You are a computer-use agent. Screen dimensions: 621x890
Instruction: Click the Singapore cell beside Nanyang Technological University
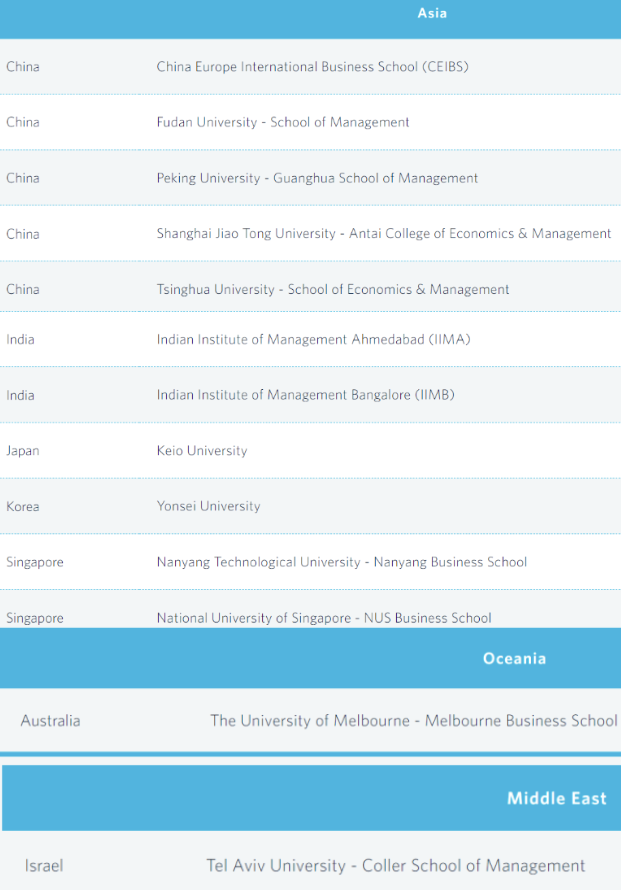(x=35, y=562)
